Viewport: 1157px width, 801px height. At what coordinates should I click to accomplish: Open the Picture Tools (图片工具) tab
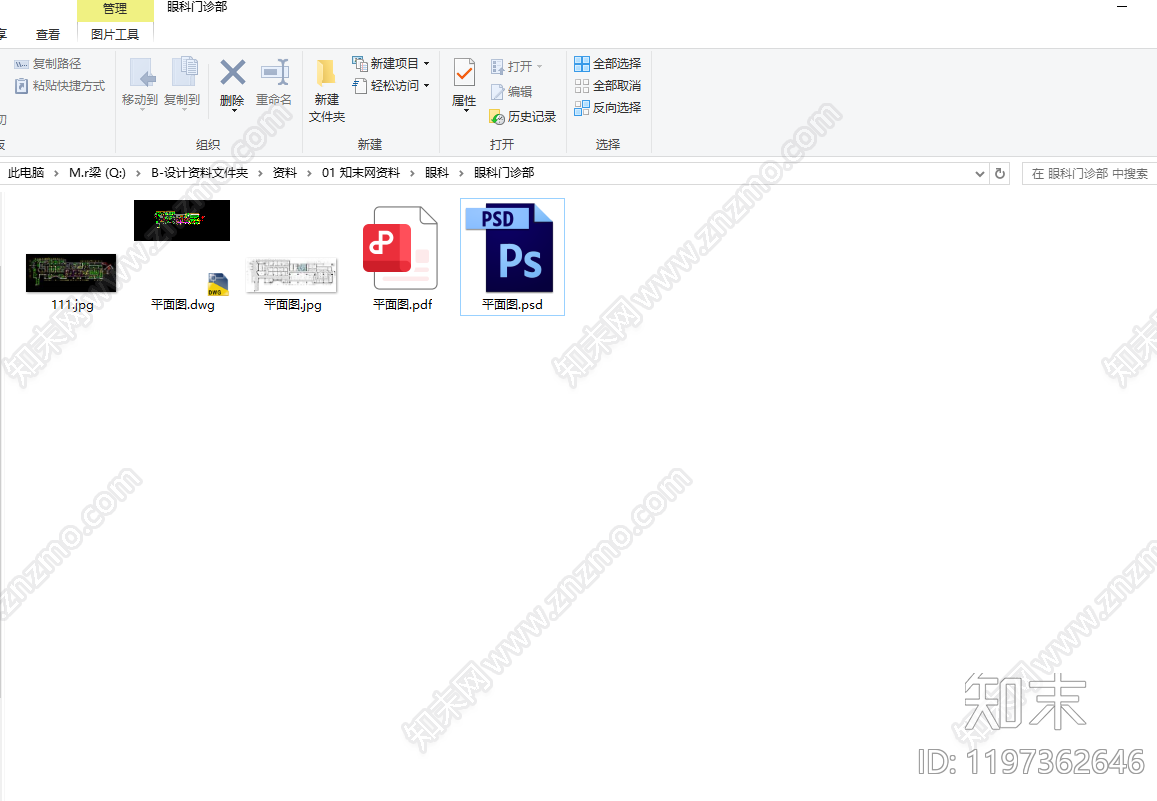(115, 35)
